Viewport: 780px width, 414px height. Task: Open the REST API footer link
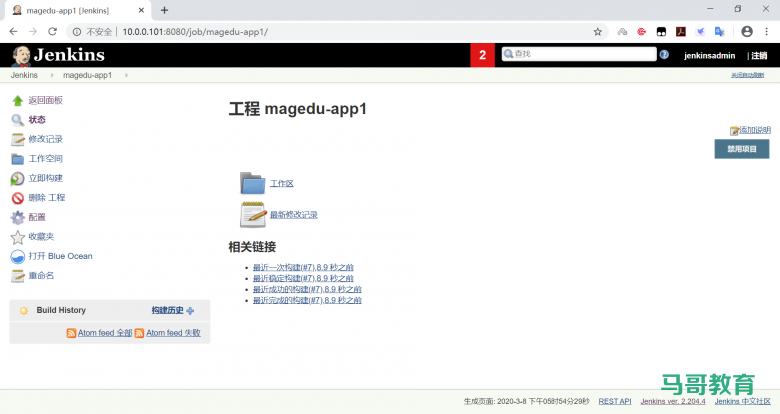(x=615, y=401)
